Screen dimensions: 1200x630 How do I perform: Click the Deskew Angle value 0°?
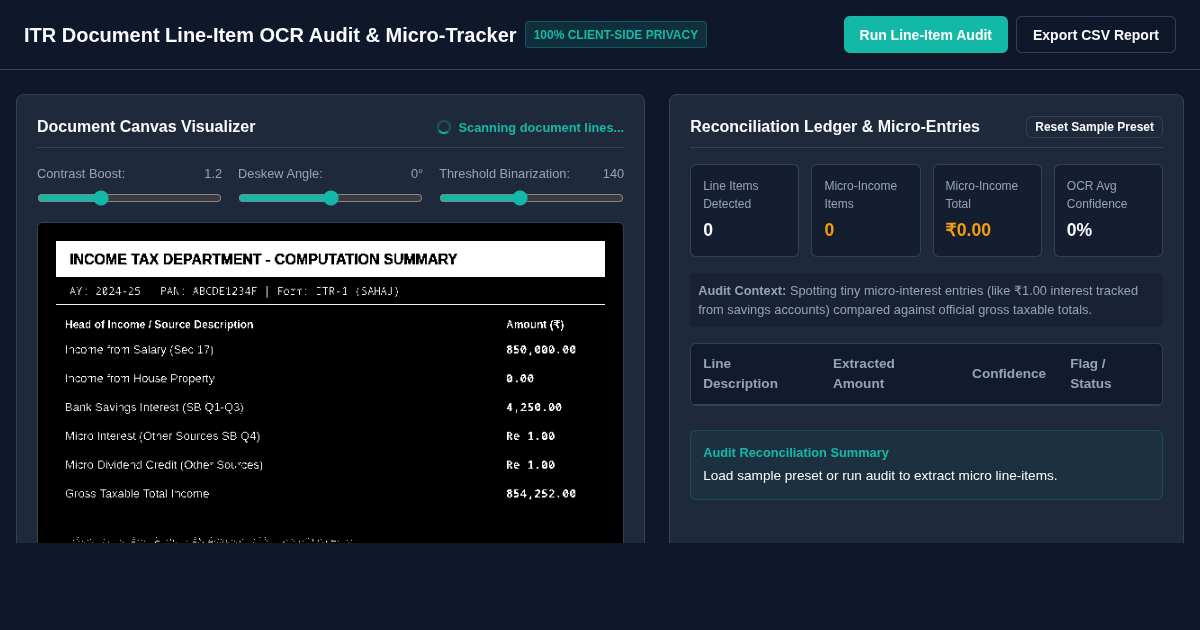417,174
